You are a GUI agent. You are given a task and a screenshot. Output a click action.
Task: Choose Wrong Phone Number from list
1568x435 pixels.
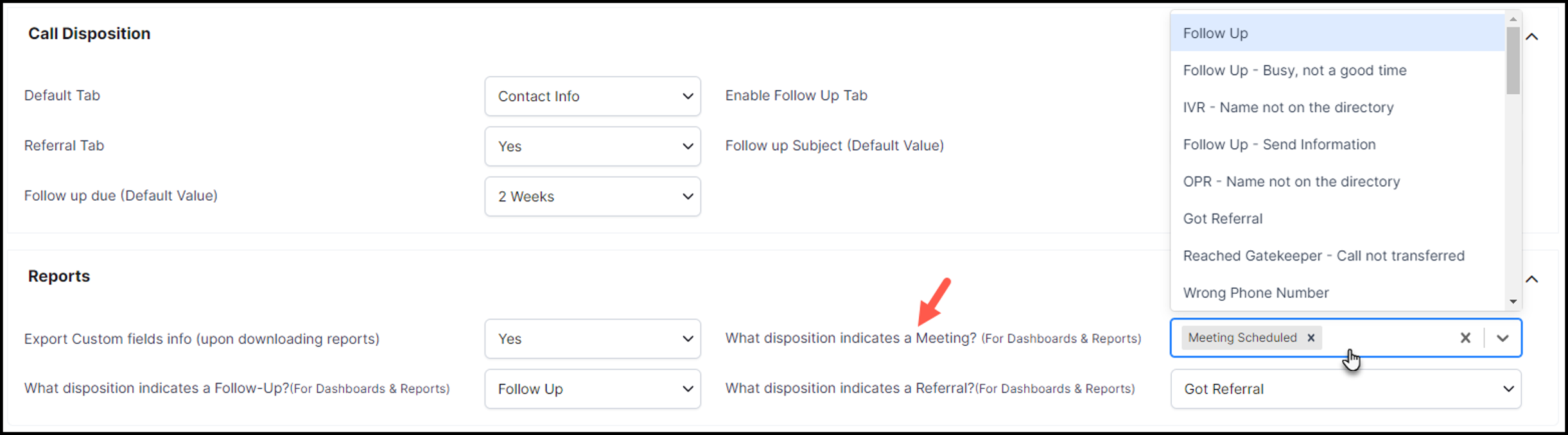pos(1337,293)
